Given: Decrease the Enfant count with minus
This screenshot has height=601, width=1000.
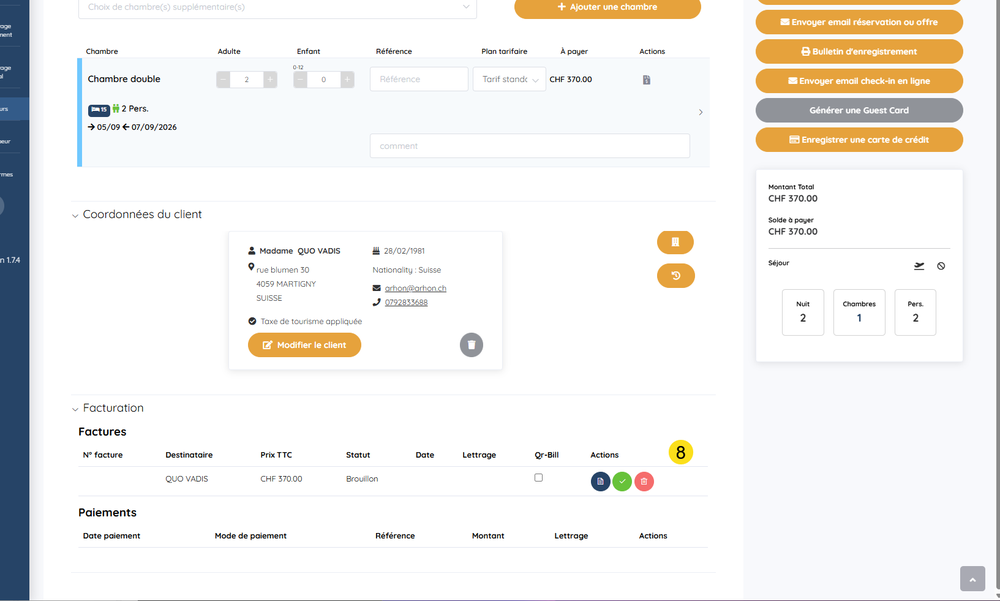Looking at the screenshot, I should pyautogui.click(x=300, y=80).
